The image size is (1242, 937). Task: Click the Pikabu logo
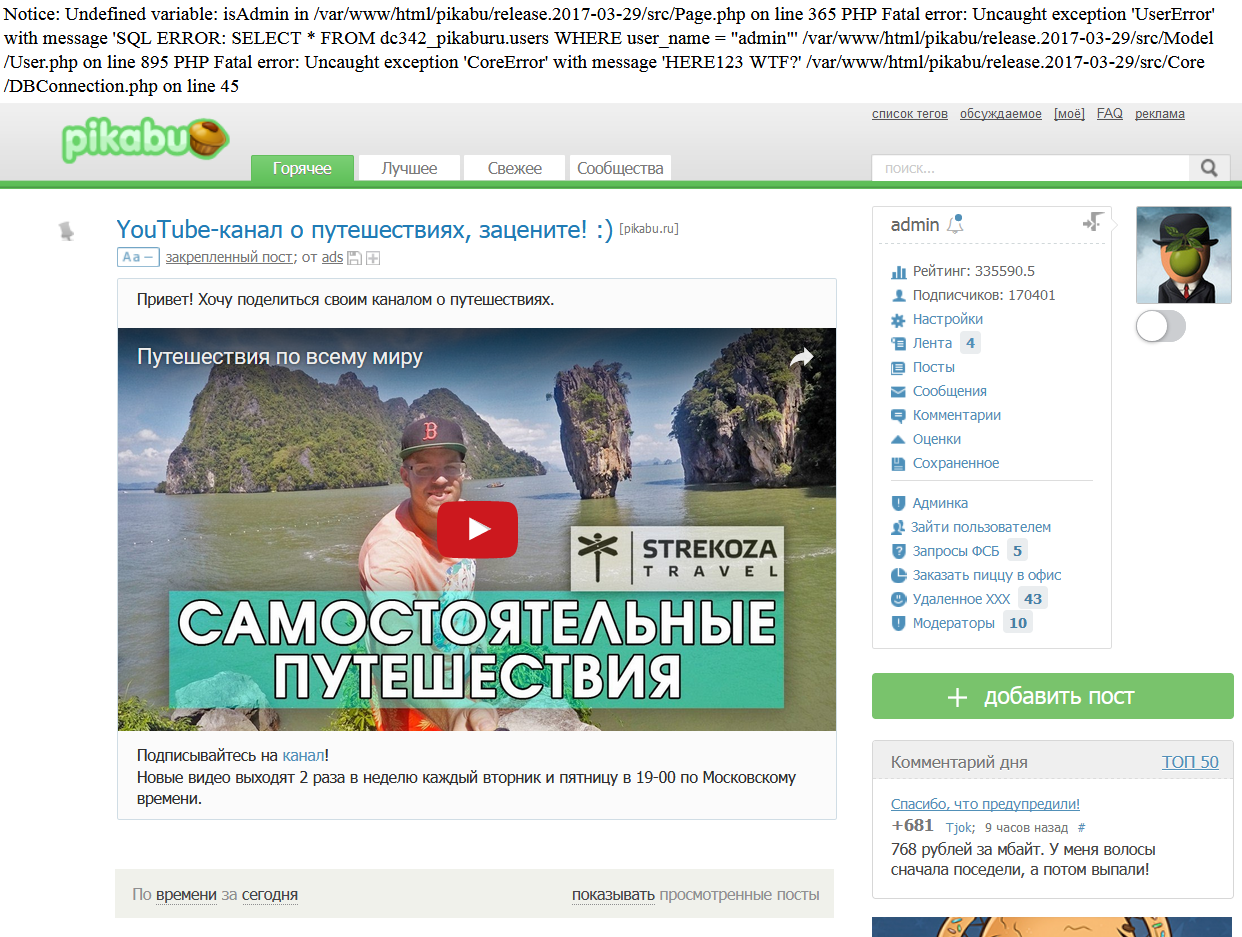click(x=145, y=140)
